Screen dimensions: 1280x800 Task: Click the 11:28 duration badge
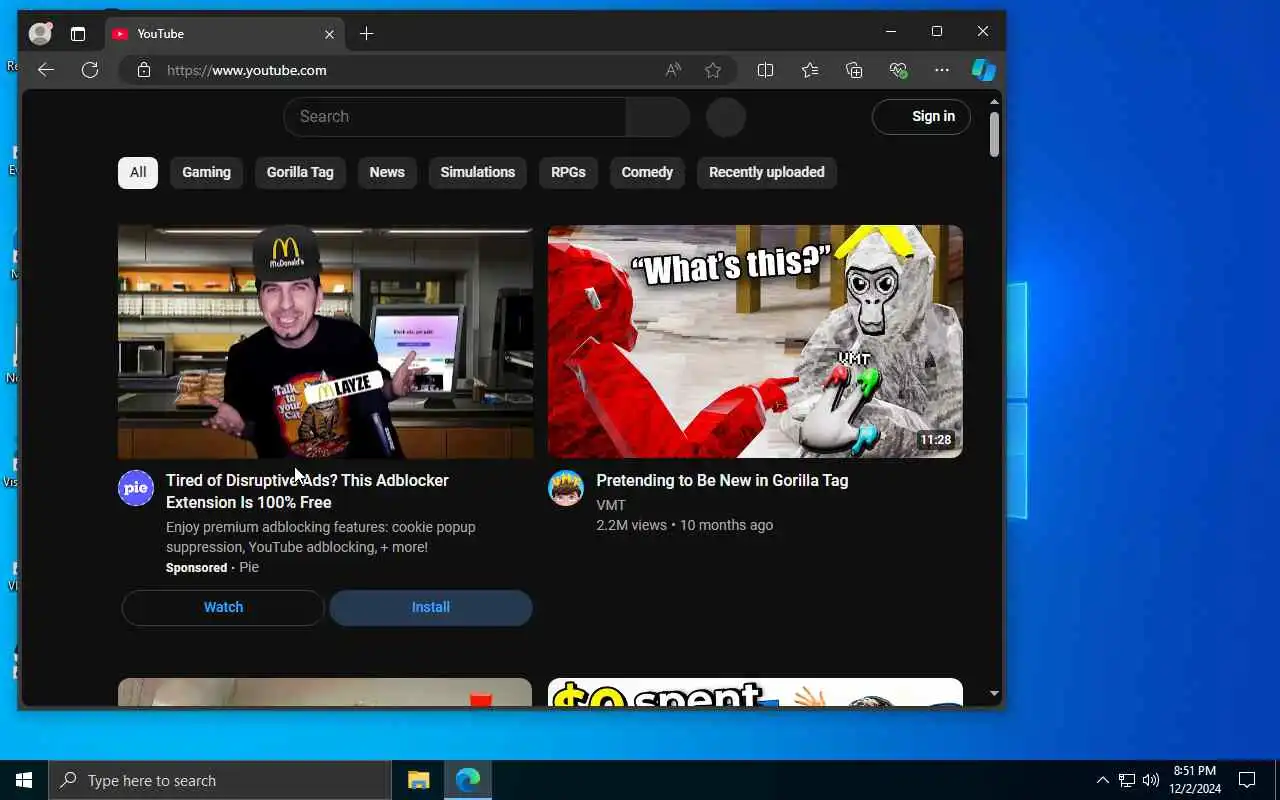click(x=936, y=440)
